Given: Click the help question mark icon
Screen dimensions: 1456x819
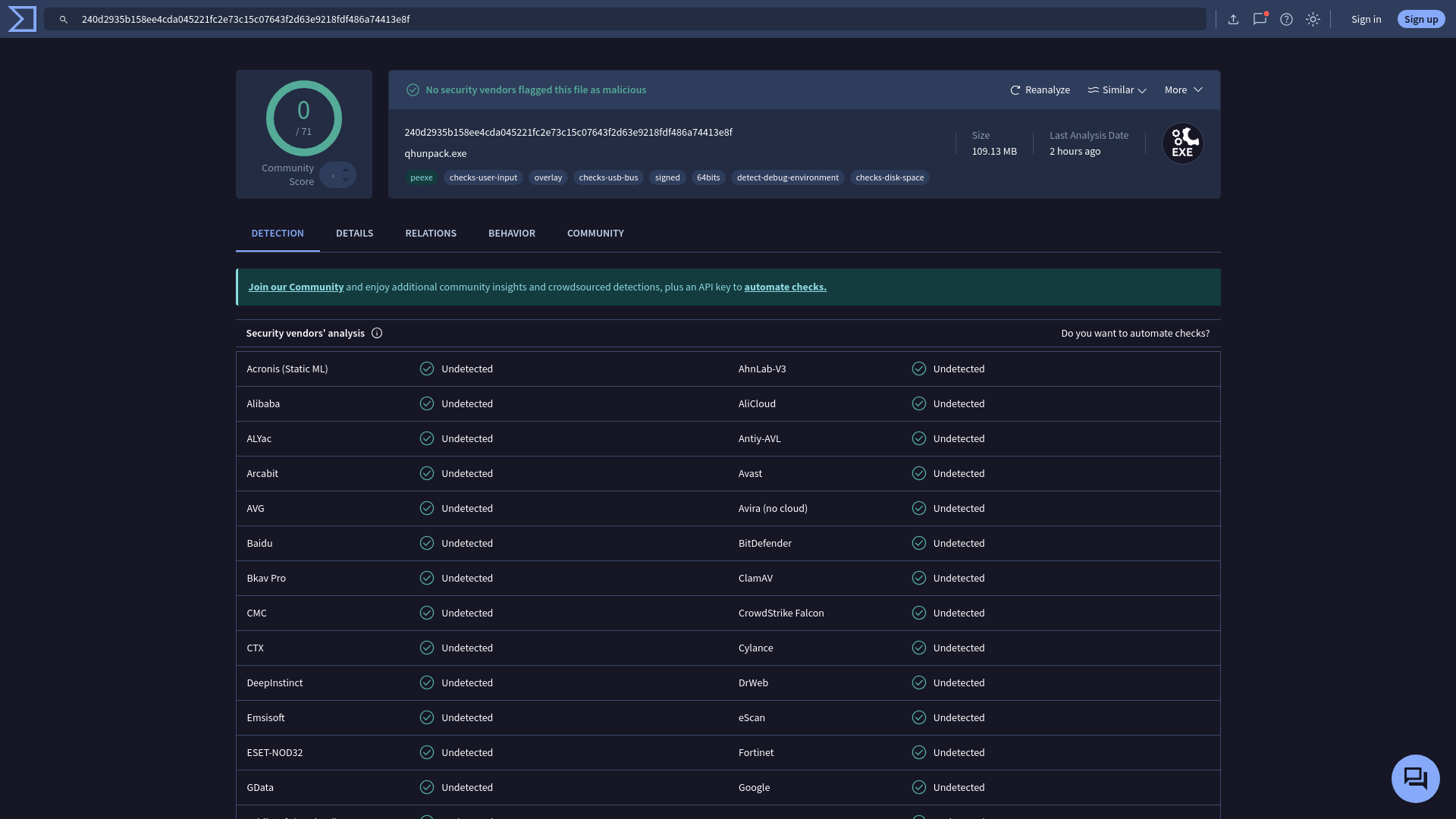Looking at the screenshot, I should coord(1287,19).
